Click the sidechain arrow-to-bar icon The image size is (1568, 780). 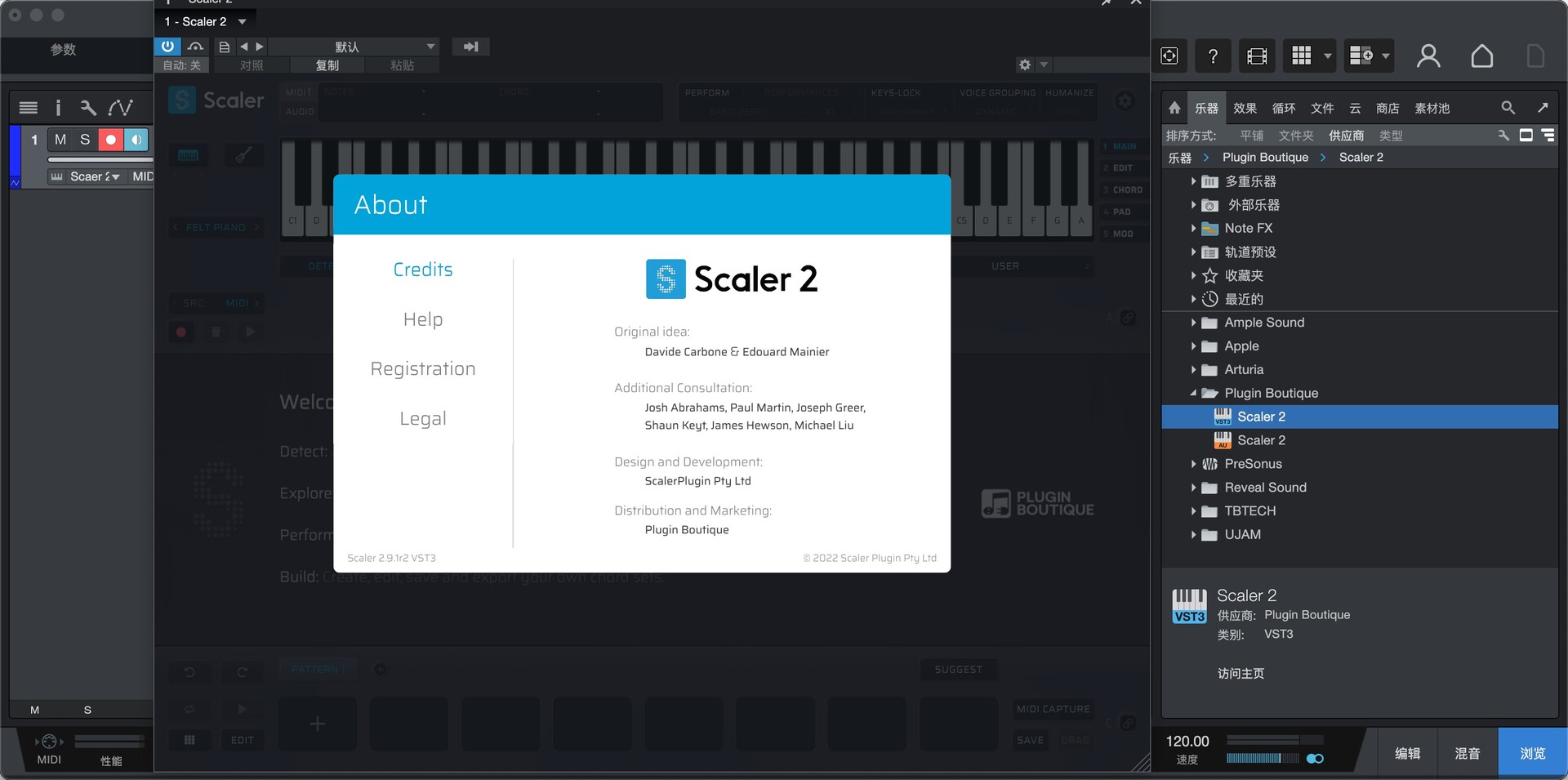[470, 47]
